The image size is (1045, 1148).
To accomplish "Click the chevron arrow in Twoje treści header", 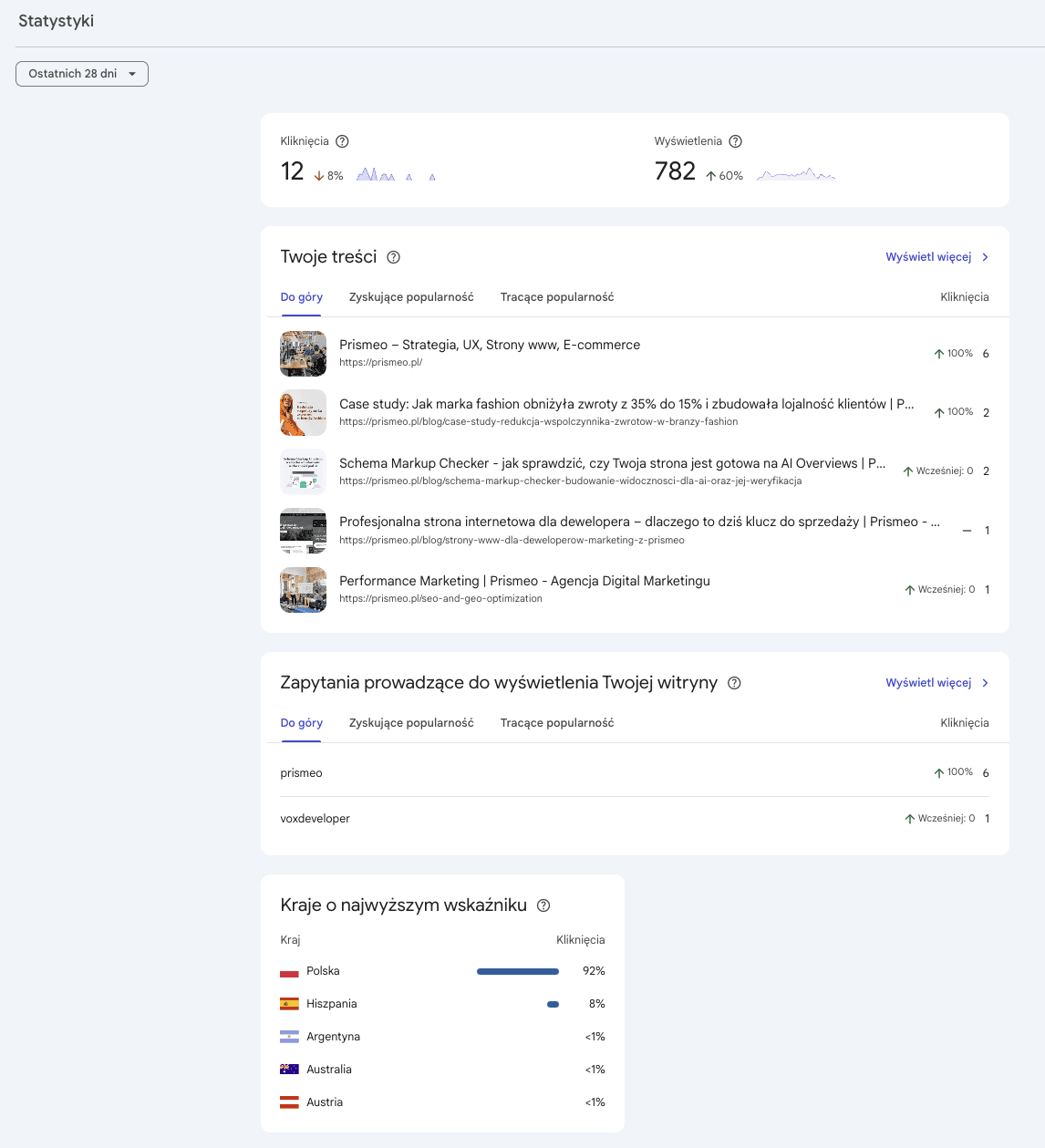I will 985,257.
